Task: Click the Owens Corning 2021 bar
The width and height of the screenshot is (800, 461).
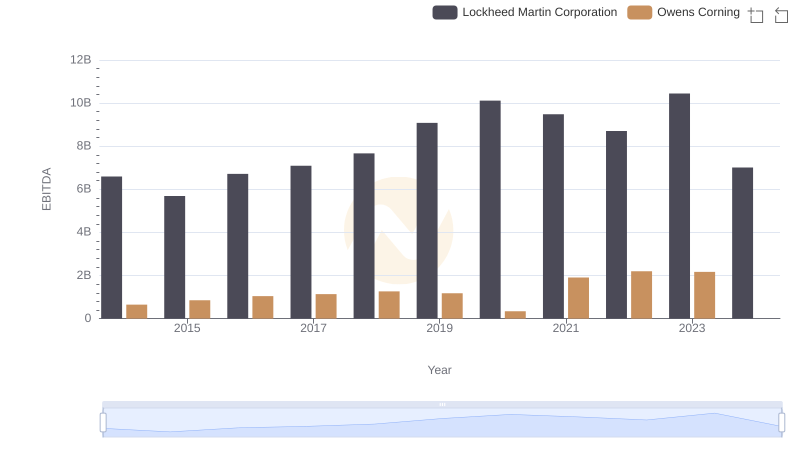Action: (578, 298)
